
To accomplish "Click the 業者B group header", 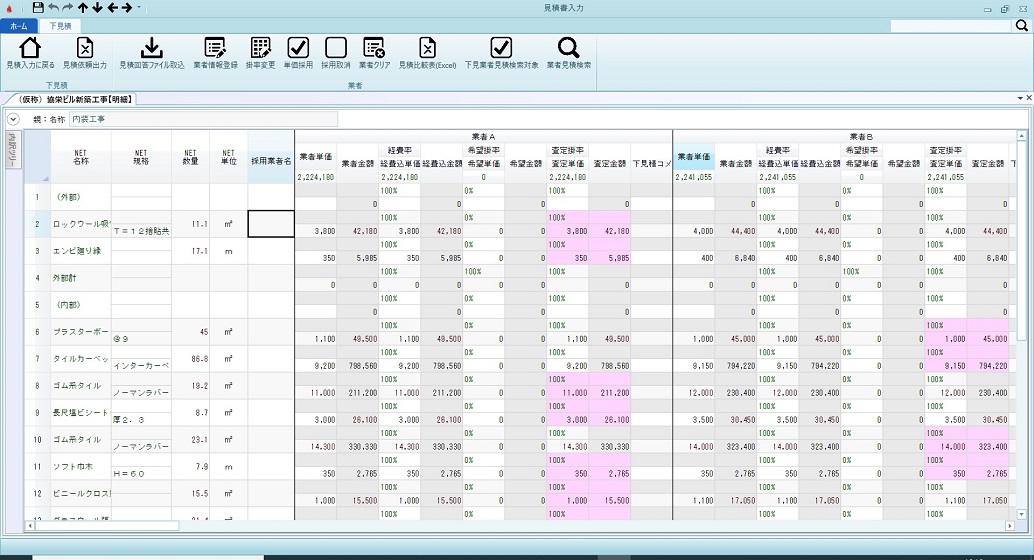I will (x=861, y=137).
